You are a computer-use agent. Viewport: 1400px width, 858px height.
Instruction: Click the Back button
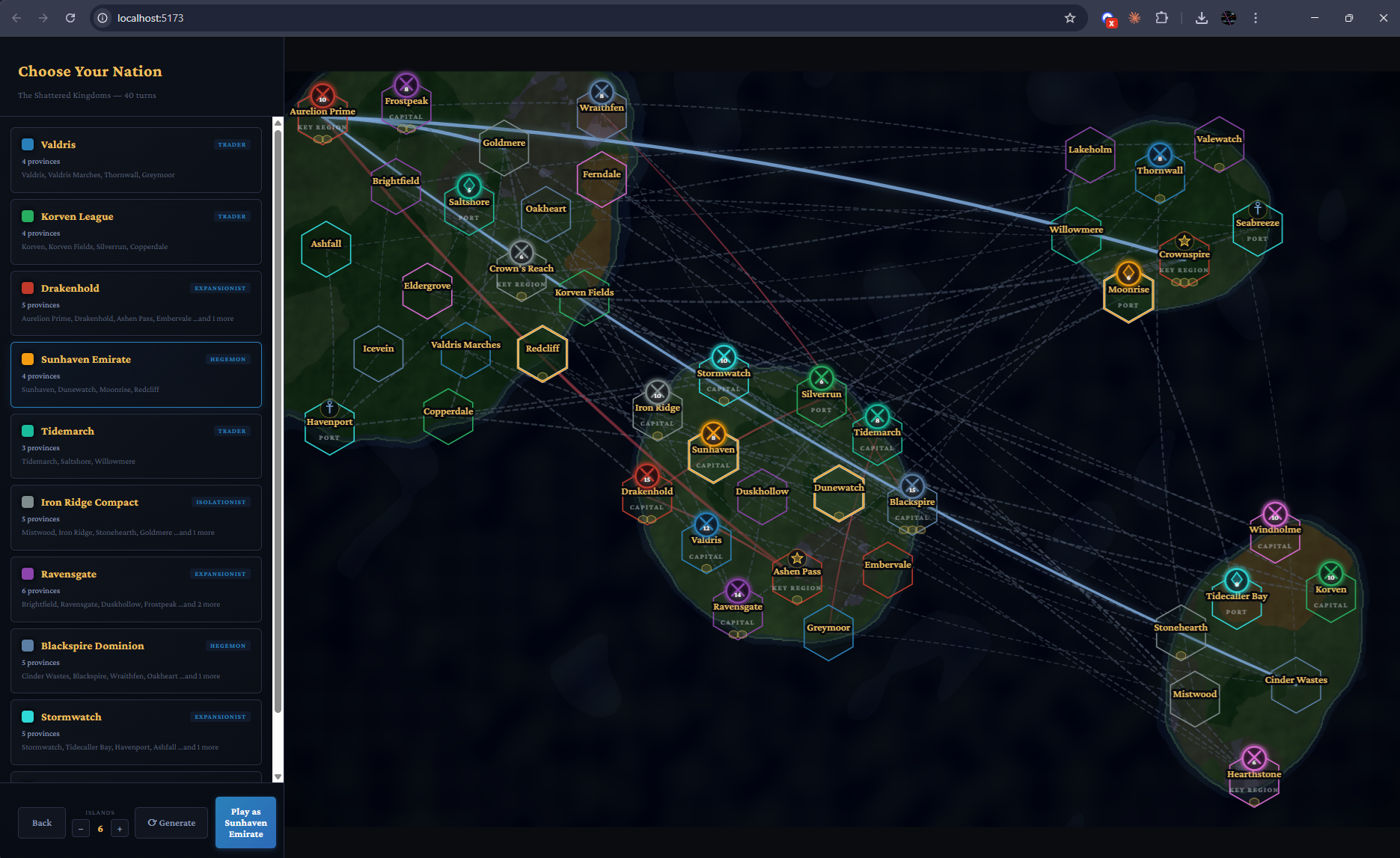coord(42,823)
